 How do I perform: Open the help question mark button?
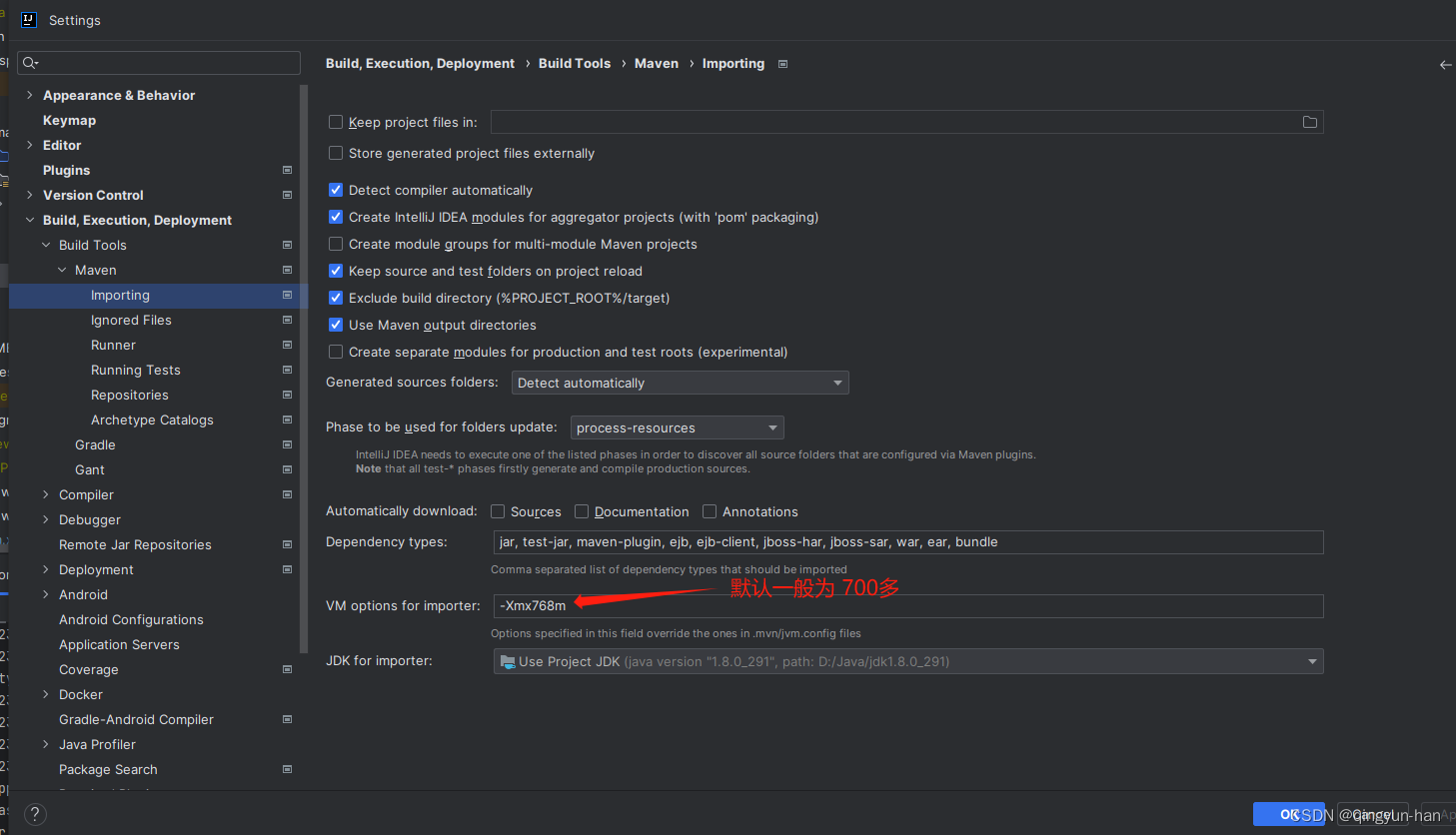click(35, 814)
